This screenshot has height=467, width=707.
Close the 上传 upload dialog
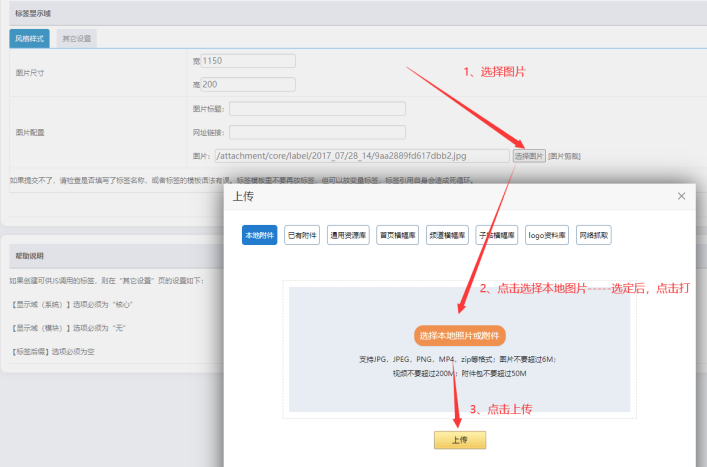coord(681,197)
